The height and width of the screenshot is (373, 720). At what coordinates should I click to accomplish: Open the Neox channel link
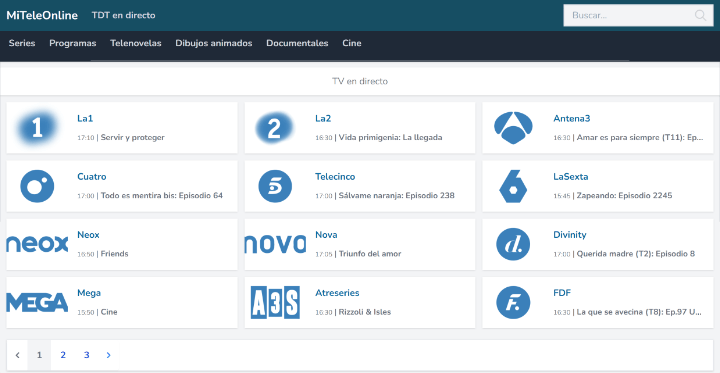pos(88,235)
